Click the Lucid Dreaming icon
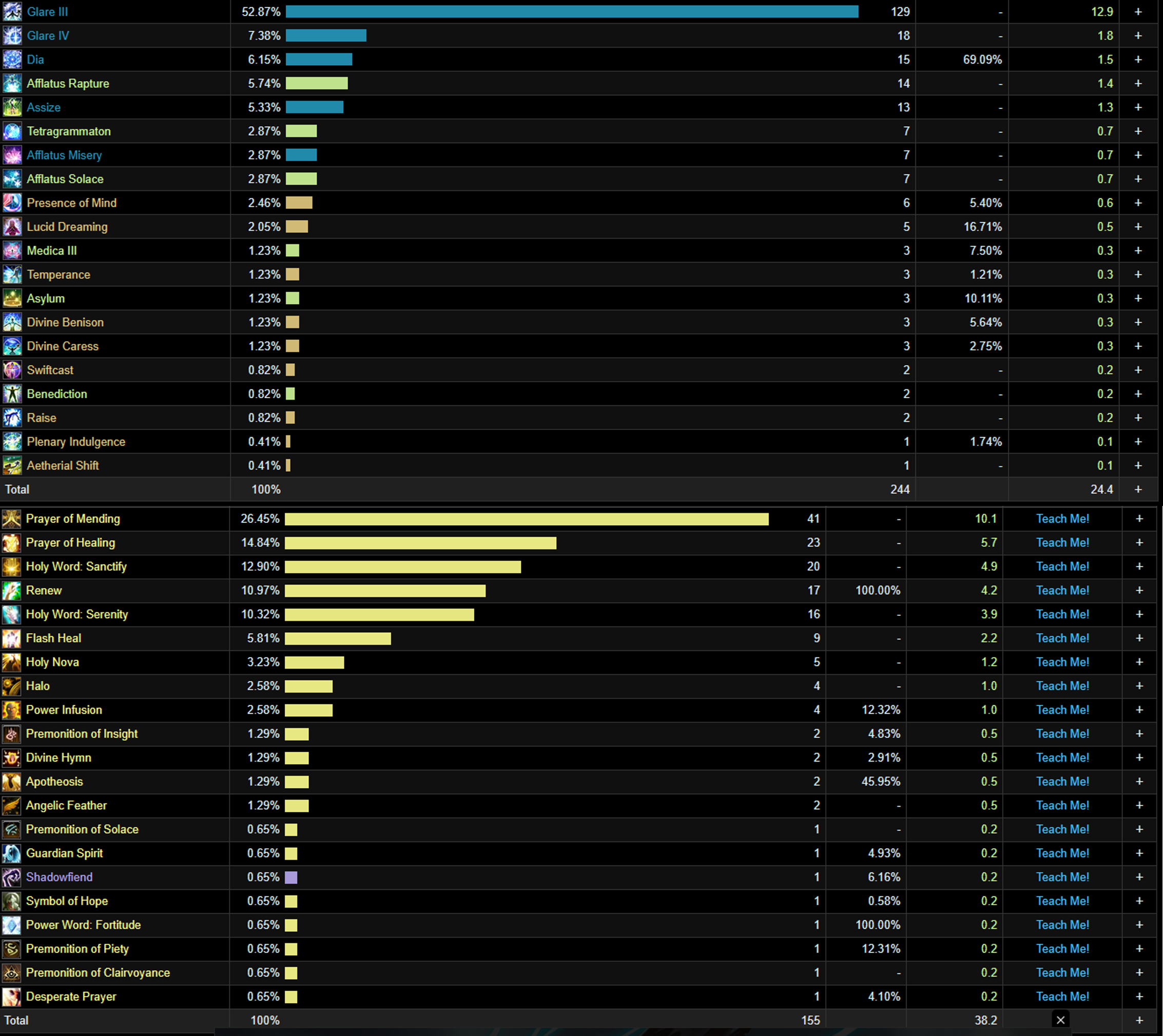Screen dimensions: 1163x1036 pyautogui.click(x=12, y=227)
